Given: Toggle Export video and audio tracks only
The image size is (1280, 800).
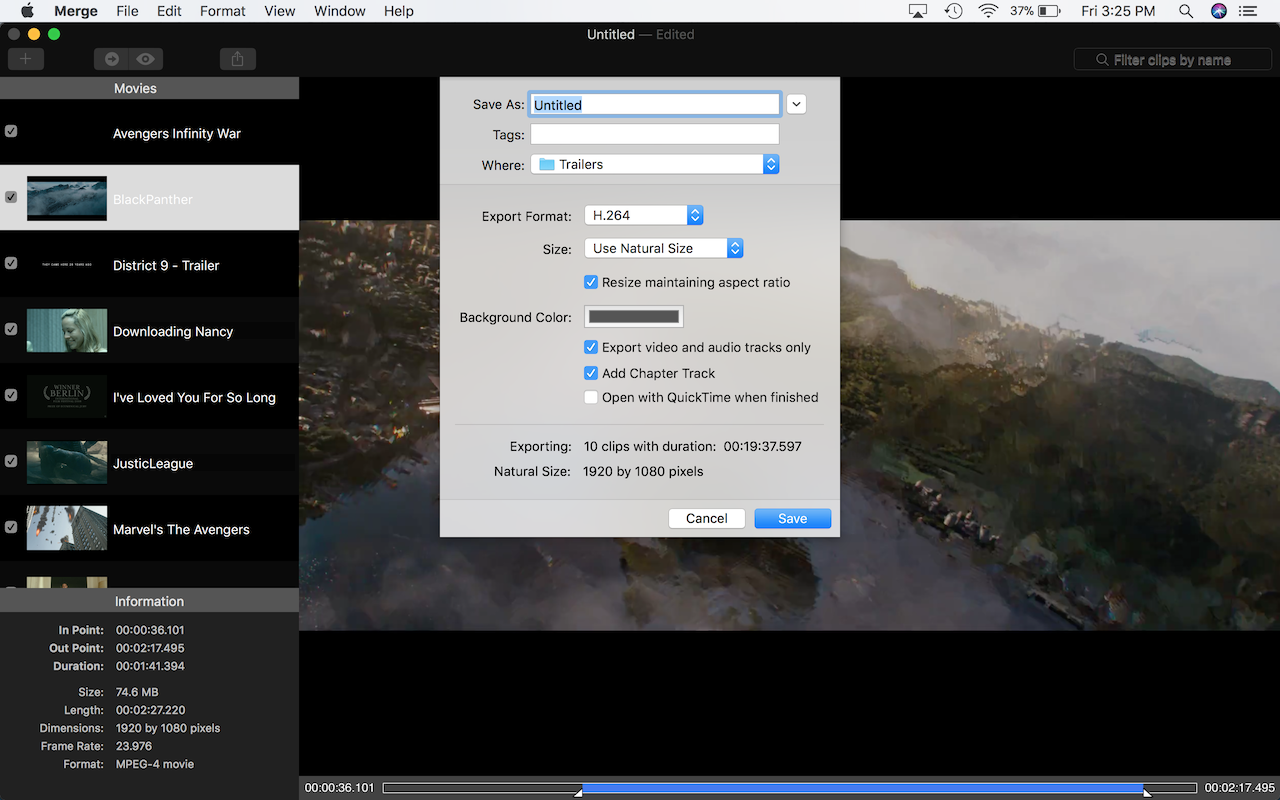Looking at the screenshot, I should [x=591, y=347].
